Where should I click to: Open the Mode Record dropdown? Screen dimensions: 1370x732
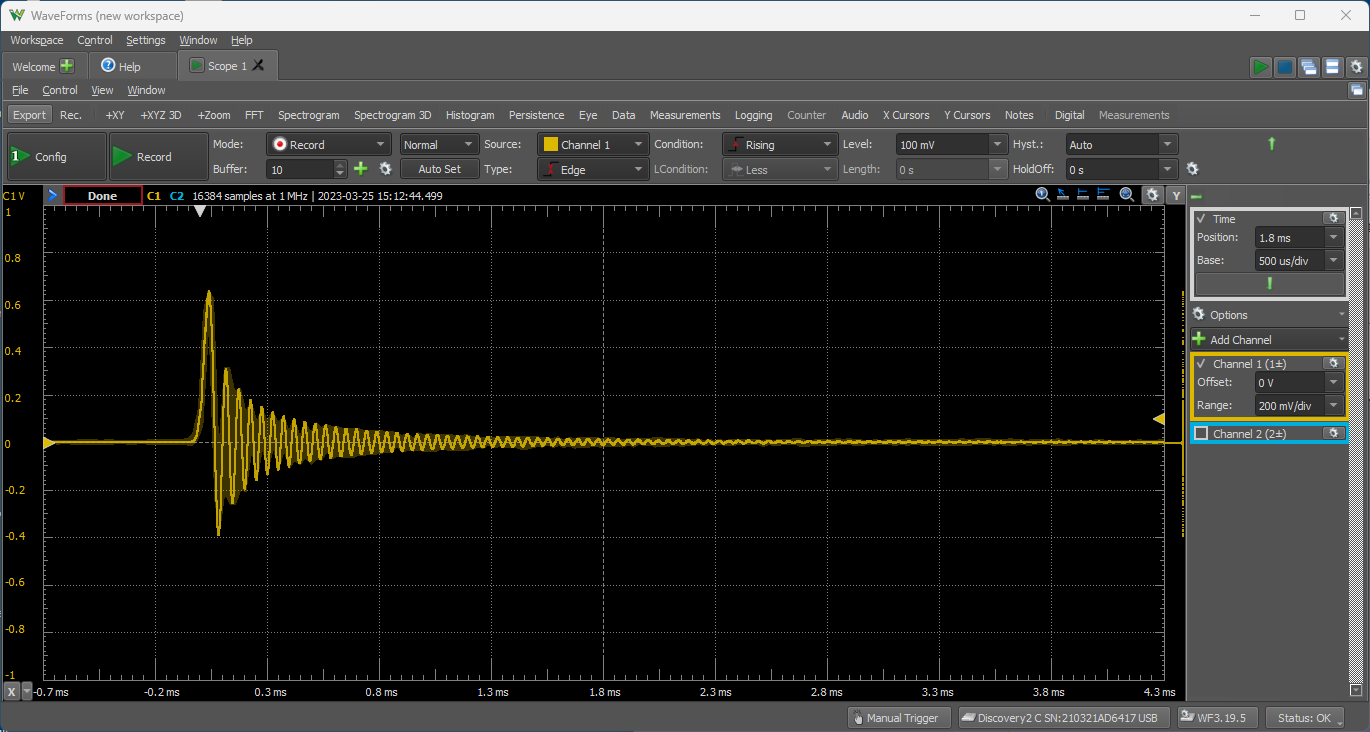tap(329, 144)
